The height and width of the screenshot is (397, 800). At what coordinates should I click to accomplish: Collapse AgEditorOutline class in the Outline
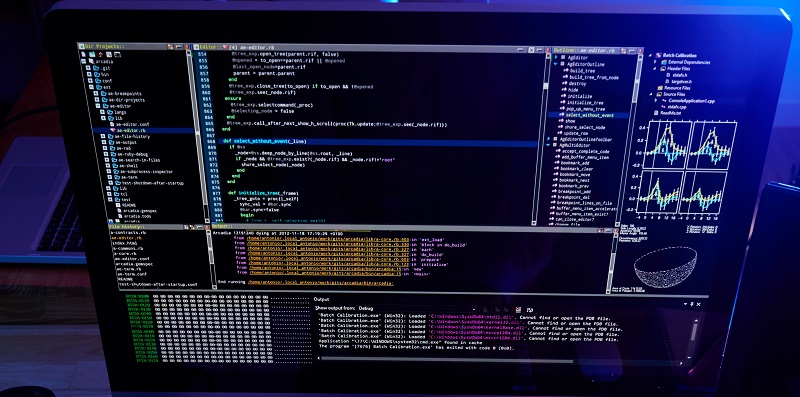click(x=556, y=64)
